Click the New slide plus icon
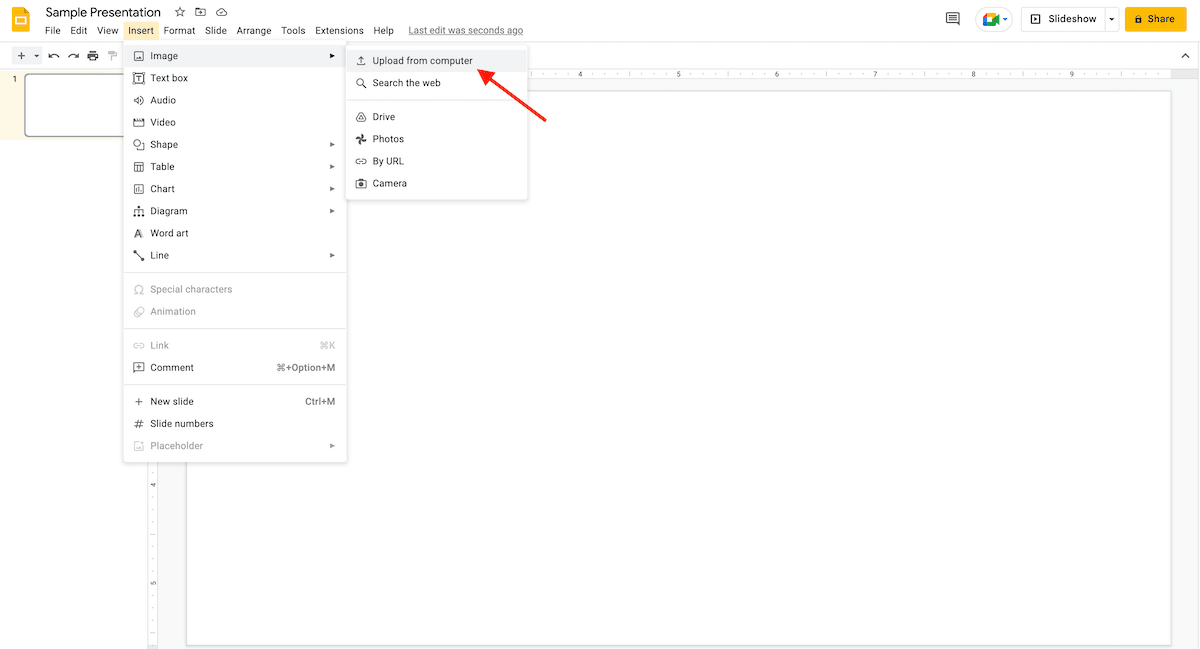 (20, 55)
